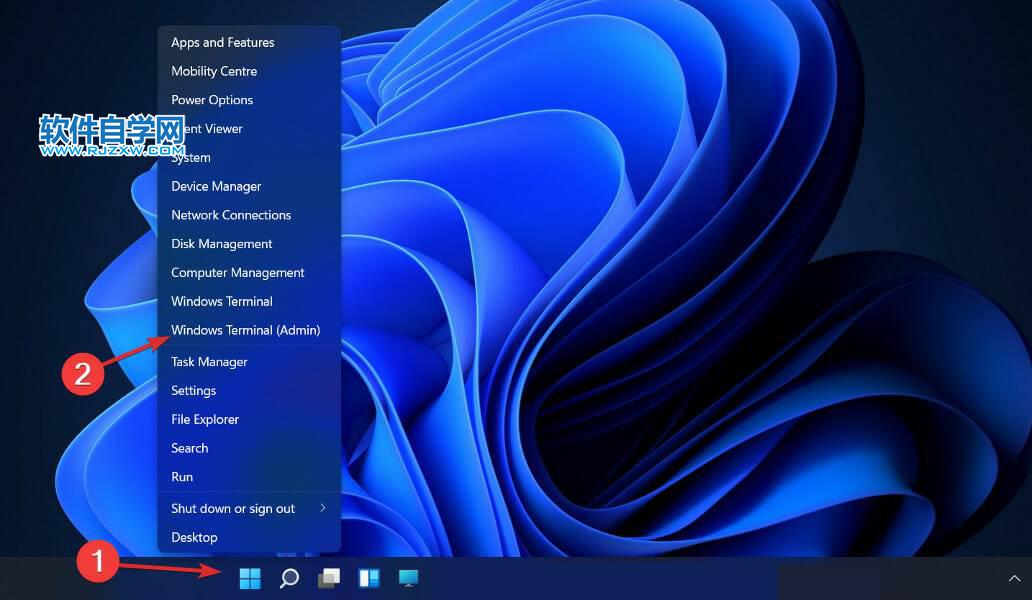Open Task View icon on taskbar
Image resolution: width=1032 pixels, height=600 pixels.
tap(329, 578)
